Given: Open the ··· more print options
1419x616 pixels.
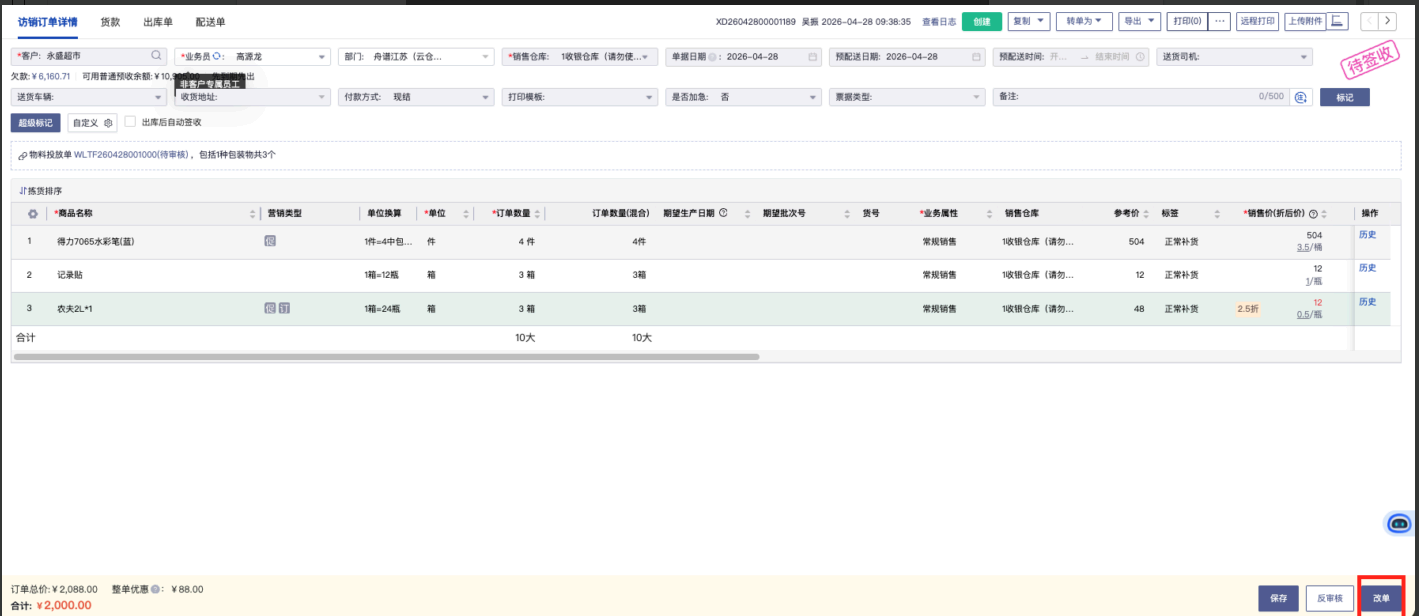Looking at the screenshot, I should point(1219,21).
